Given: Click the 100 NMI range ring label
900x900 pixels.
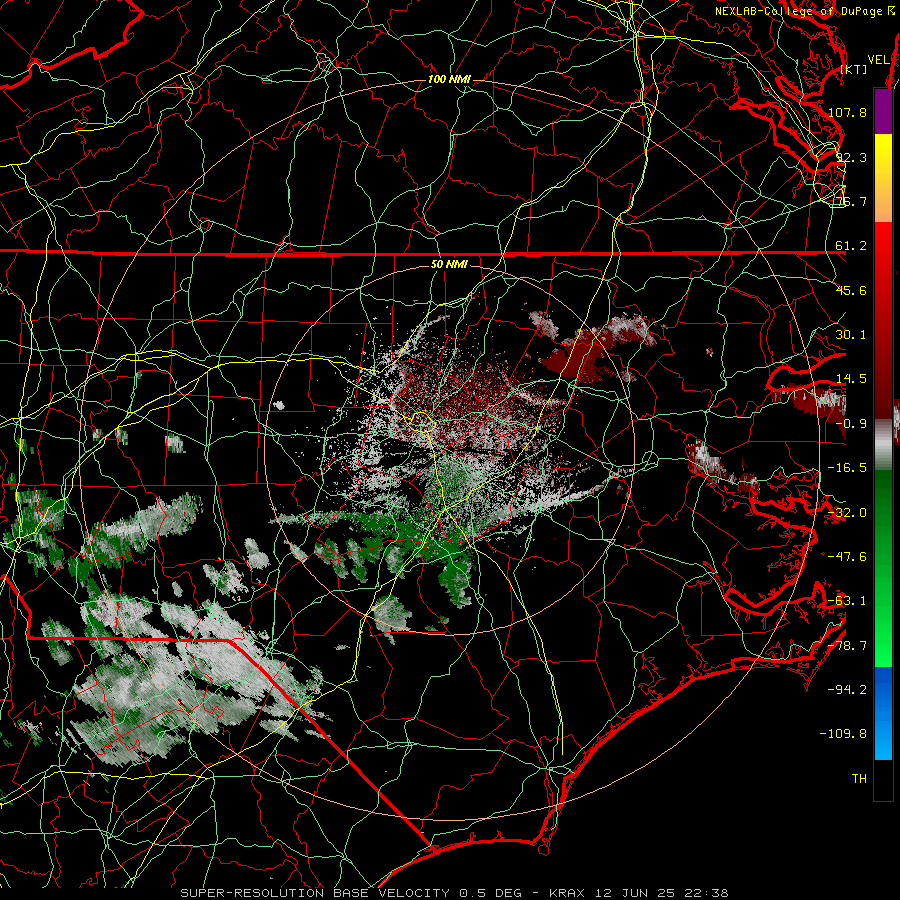Looking at the screenshot, I should (x=449, y=79).
